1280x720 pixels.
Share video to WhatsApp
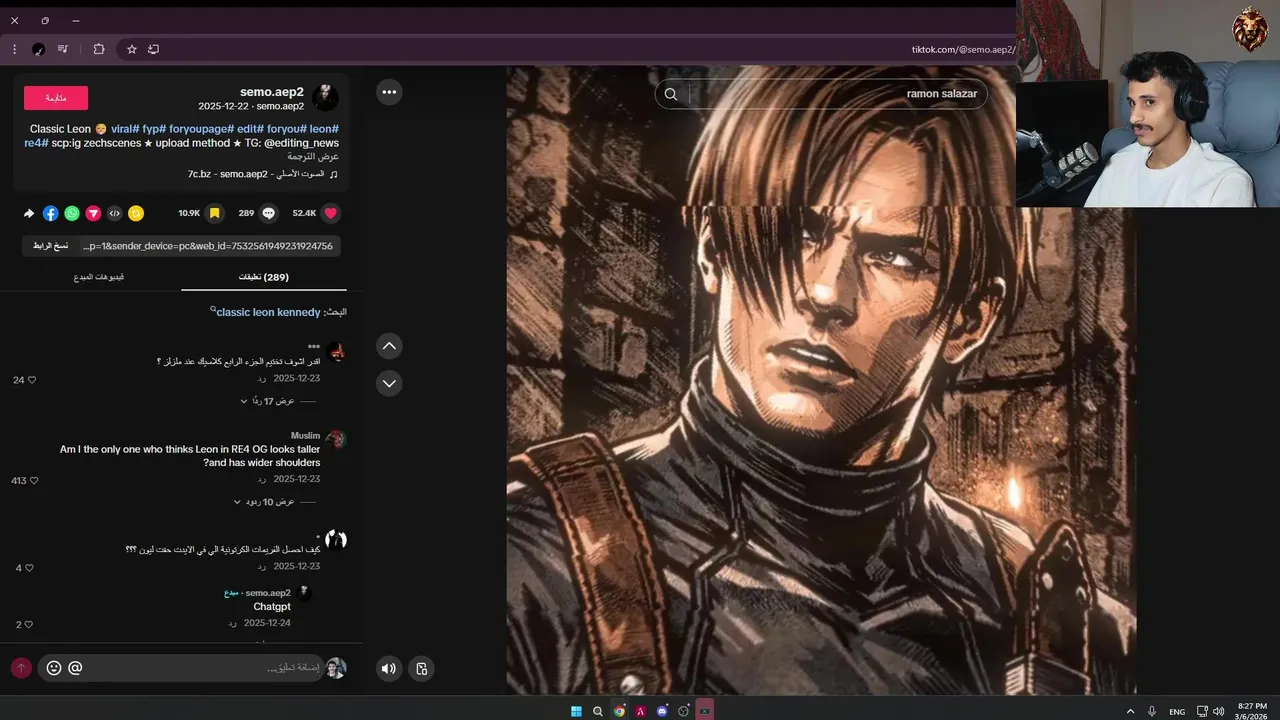click(72, 213)
